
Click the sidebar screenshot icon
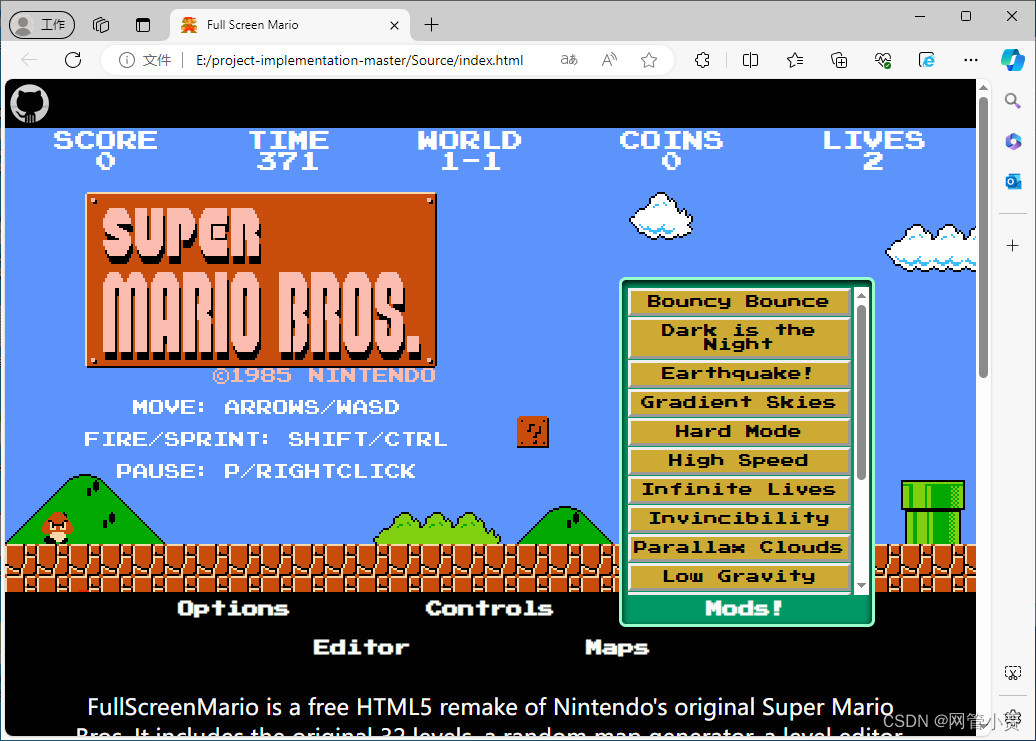click(x=1012, y=673)
